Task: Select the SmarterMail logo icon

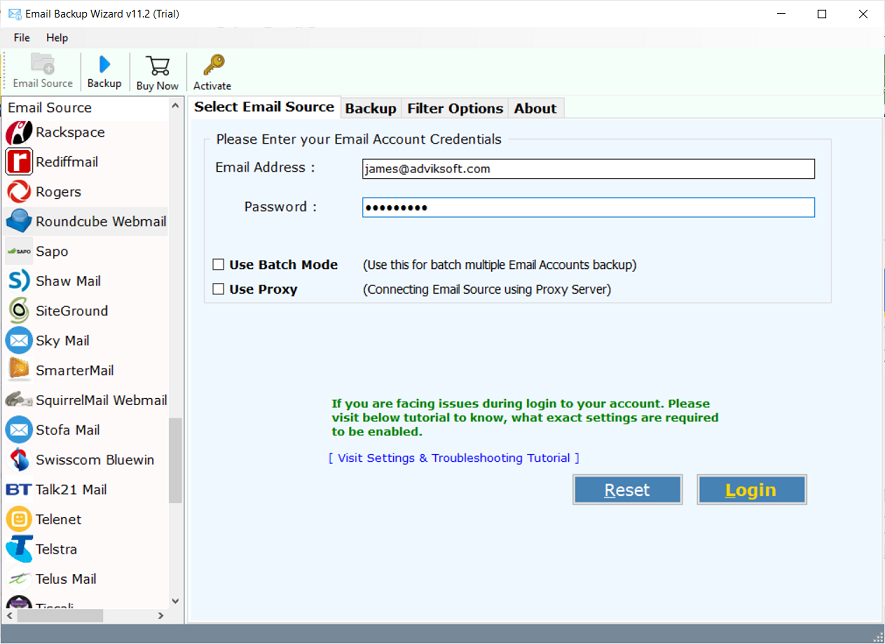Action: [19, 370]
